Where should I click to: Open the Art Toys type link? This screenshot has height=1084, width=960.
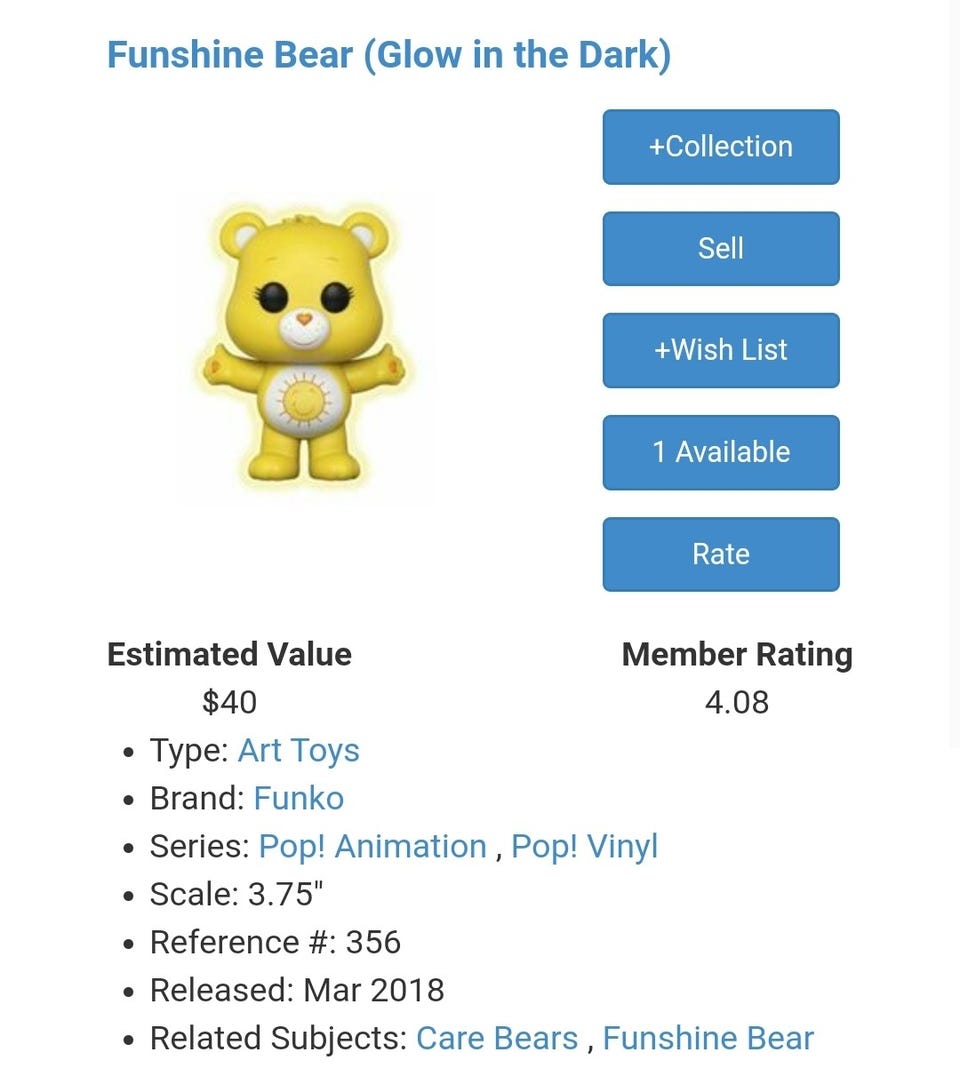coord(298,751)
